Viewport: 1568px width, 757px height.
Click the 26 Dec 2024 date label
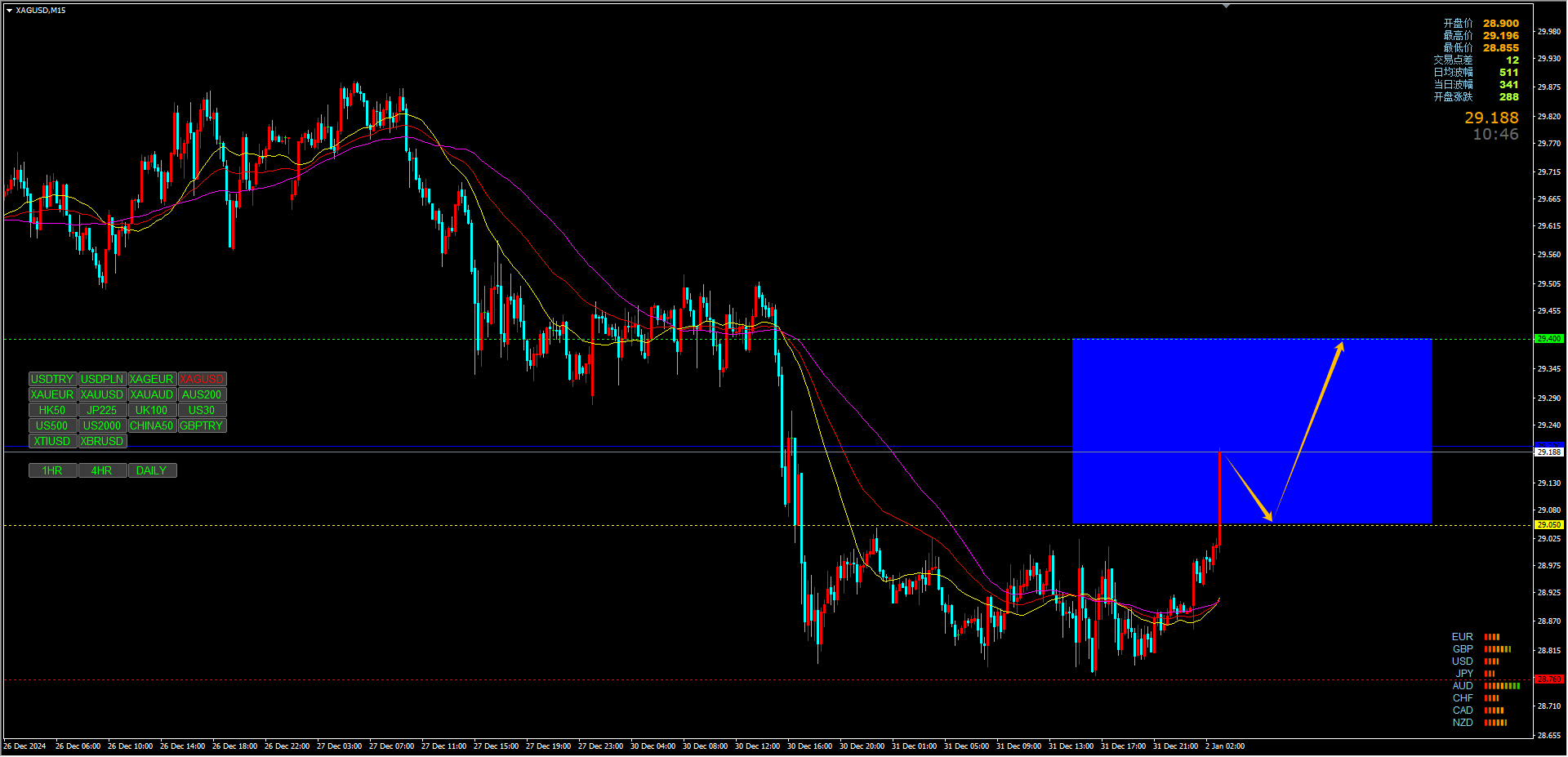click(24, 746)
